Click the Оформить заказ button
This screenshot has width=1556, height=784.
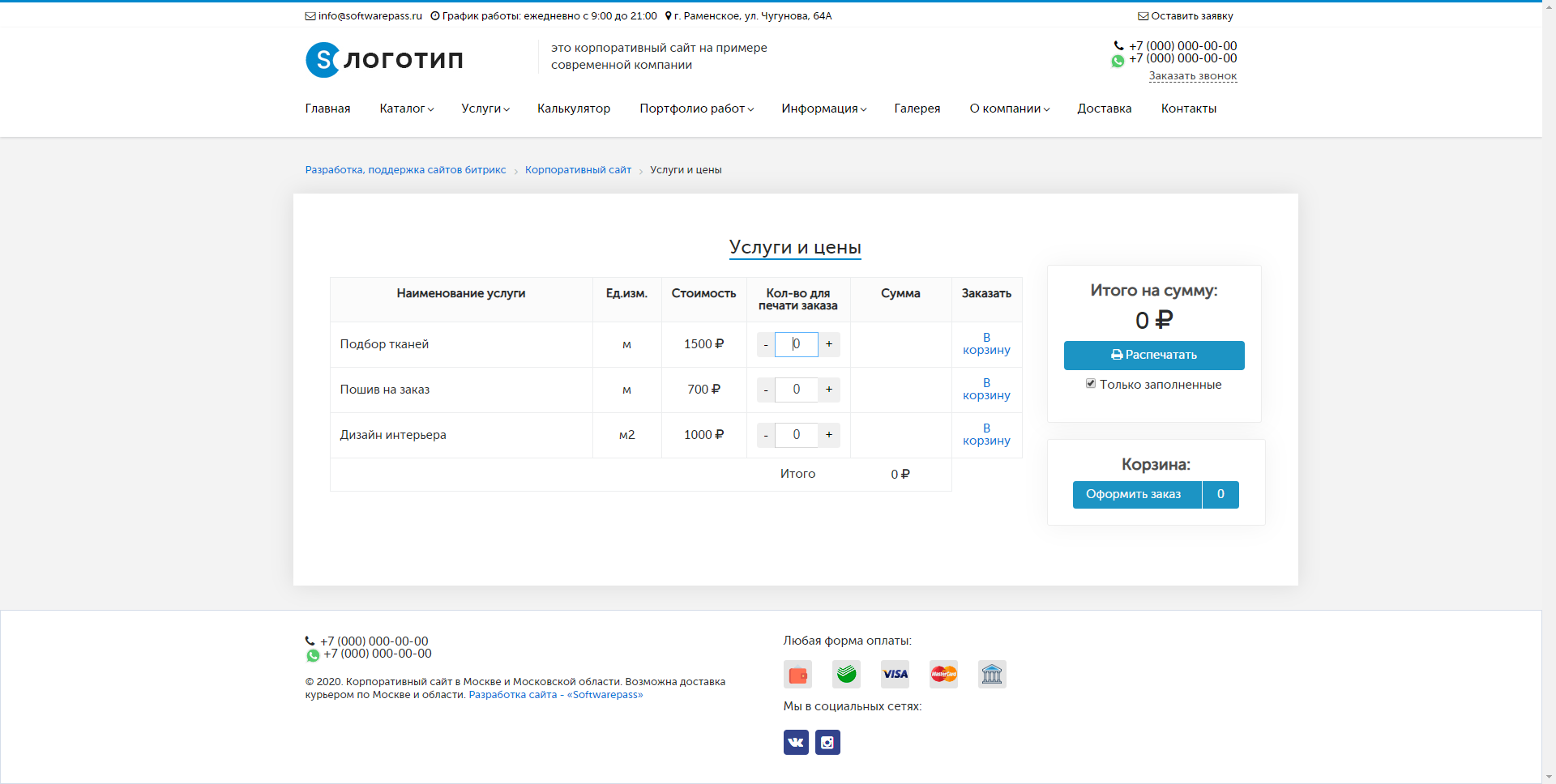point(1133,494)
